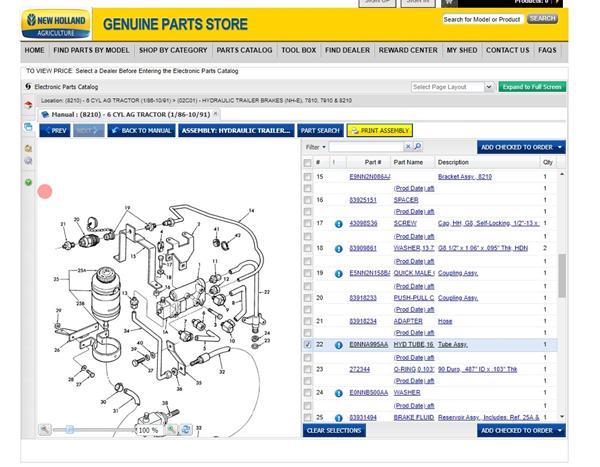Open the Filter dropdown arrow

[324, 147]
